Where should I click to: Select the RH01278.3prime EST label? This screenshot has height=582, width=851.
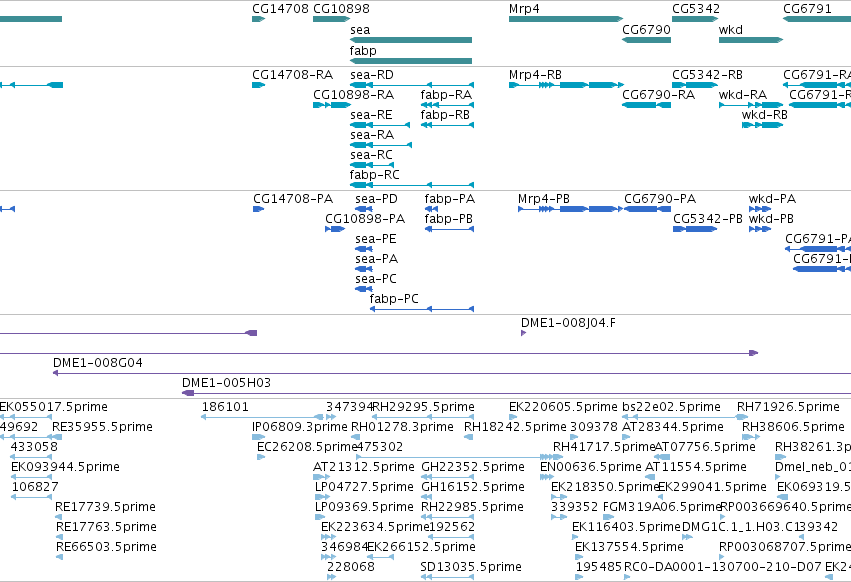click(402, 427)
